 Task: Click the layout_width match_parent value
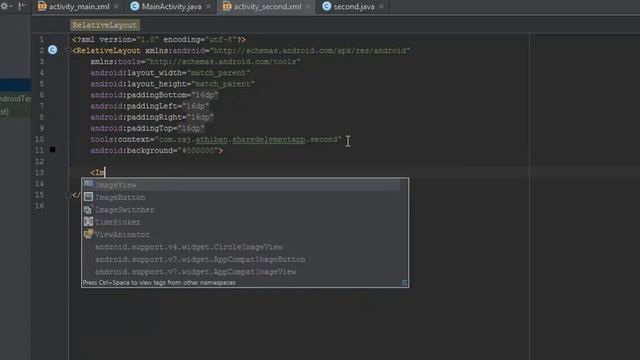click(x=218, y=73)
